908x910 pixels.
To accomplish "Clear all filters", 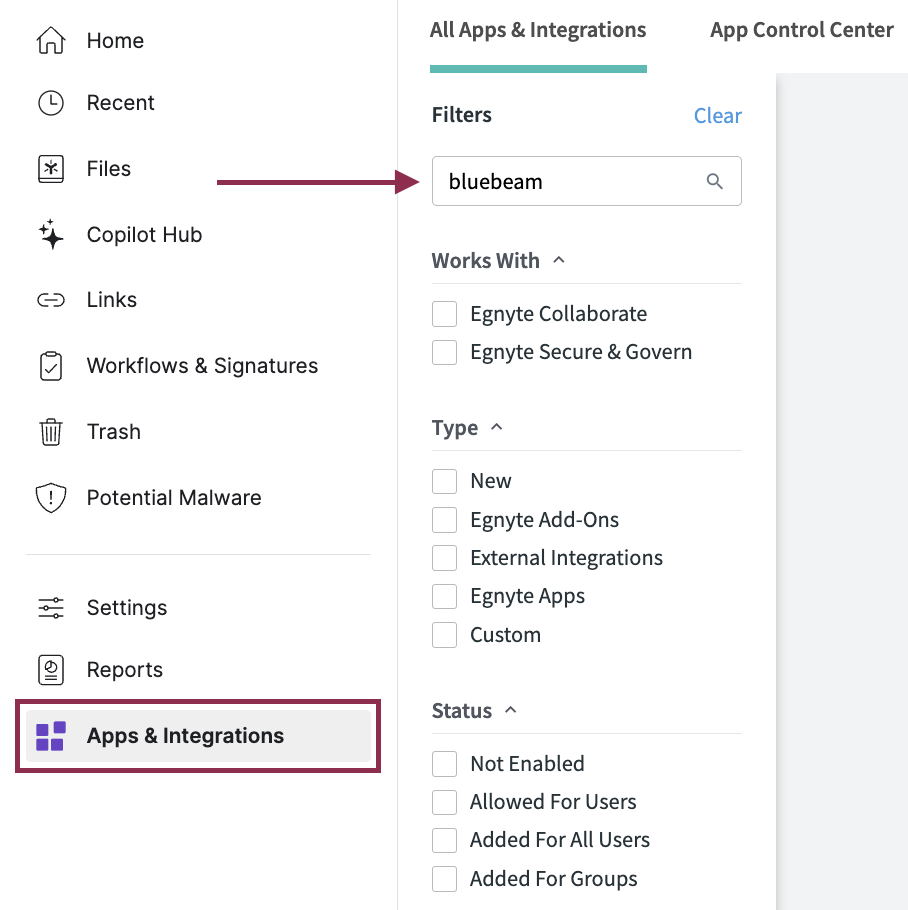I will pos(718,115).
